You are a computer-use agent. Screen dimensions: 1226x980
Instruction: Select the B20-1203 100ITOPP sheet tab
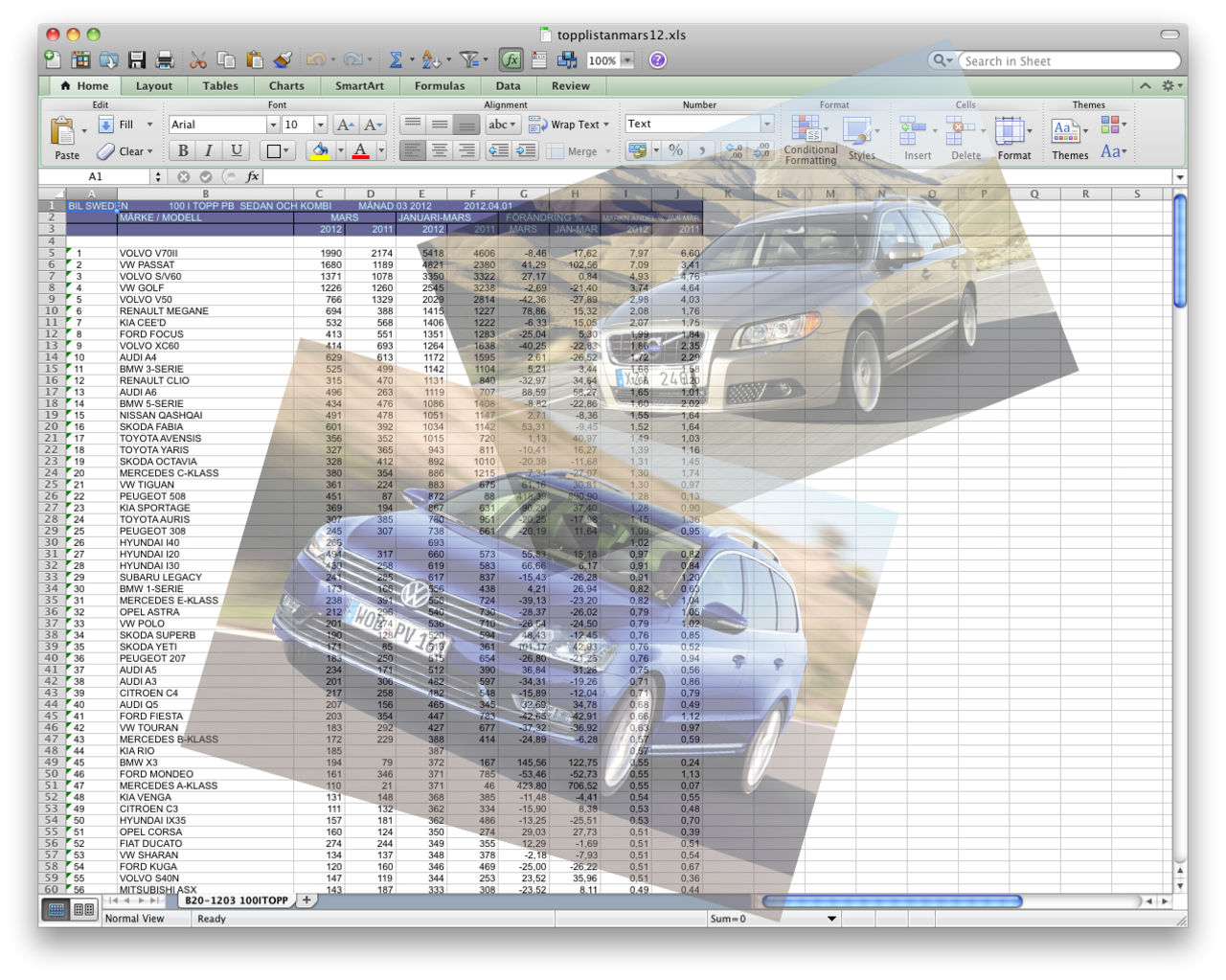236,900
